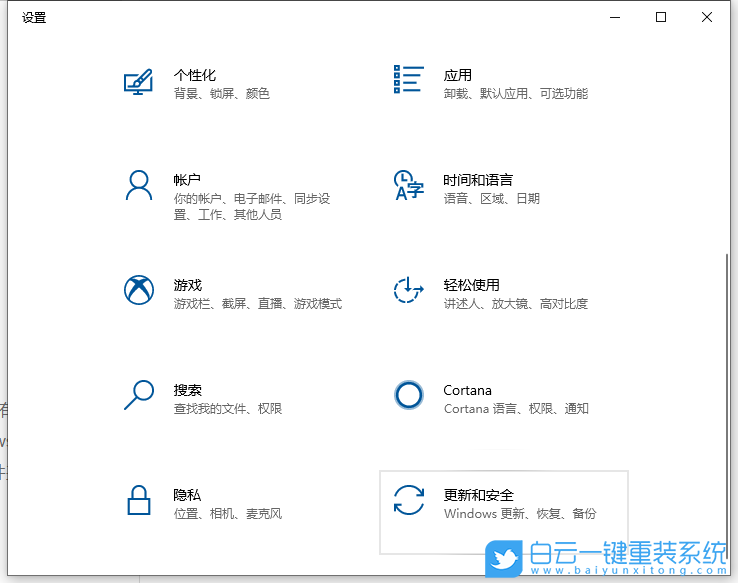This screenshot has height=583, width=738.
Task: Click the Personalization (个性化) monitor-brush icon
Action: pyautogui.click(x=138, y=82)
